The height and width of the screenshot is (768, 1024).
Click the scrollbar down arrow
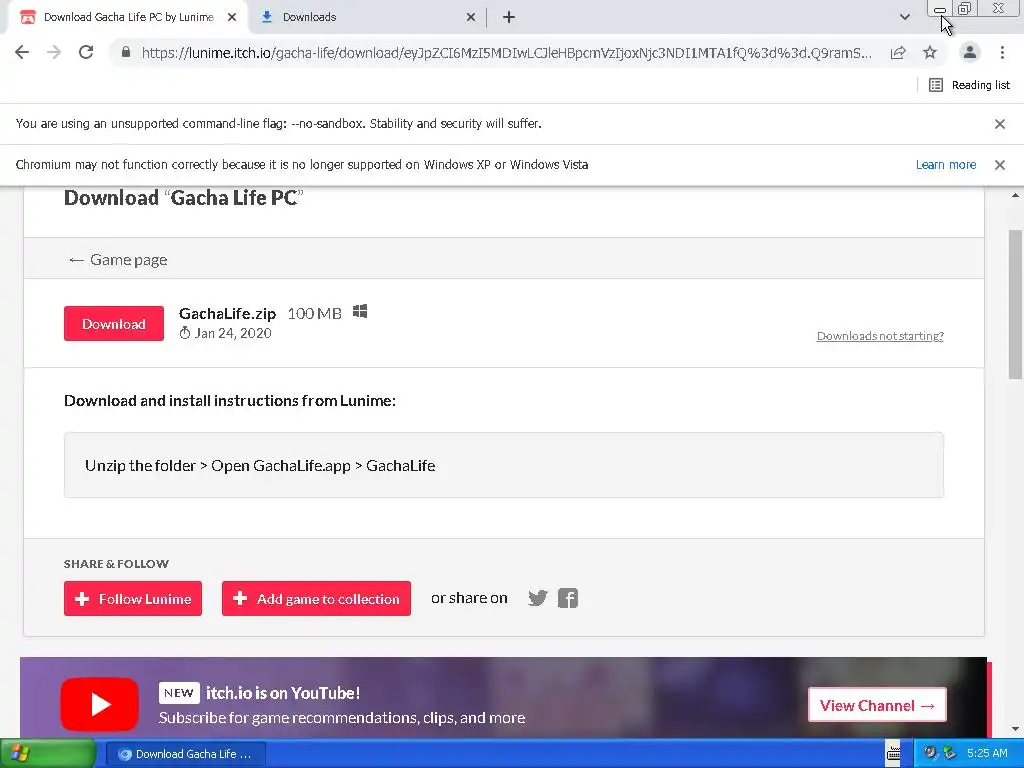click(1015, 729)
